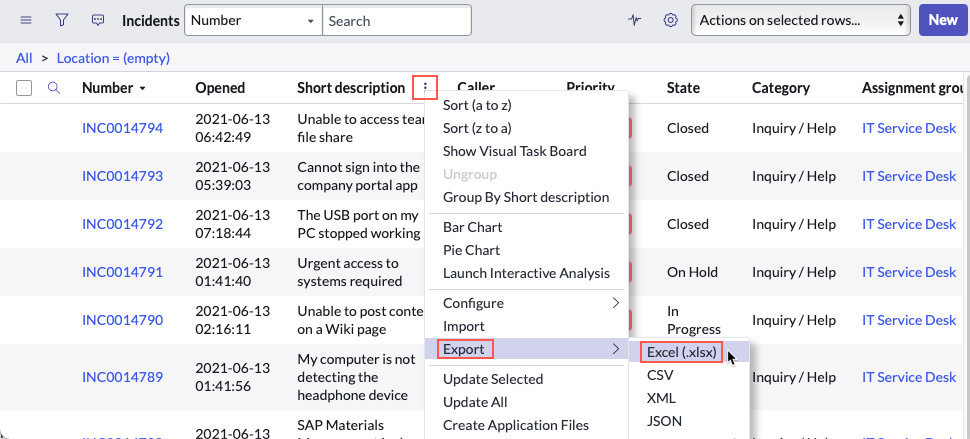Click the Short description column header
The image size is (970, 439).
(351, 88)
